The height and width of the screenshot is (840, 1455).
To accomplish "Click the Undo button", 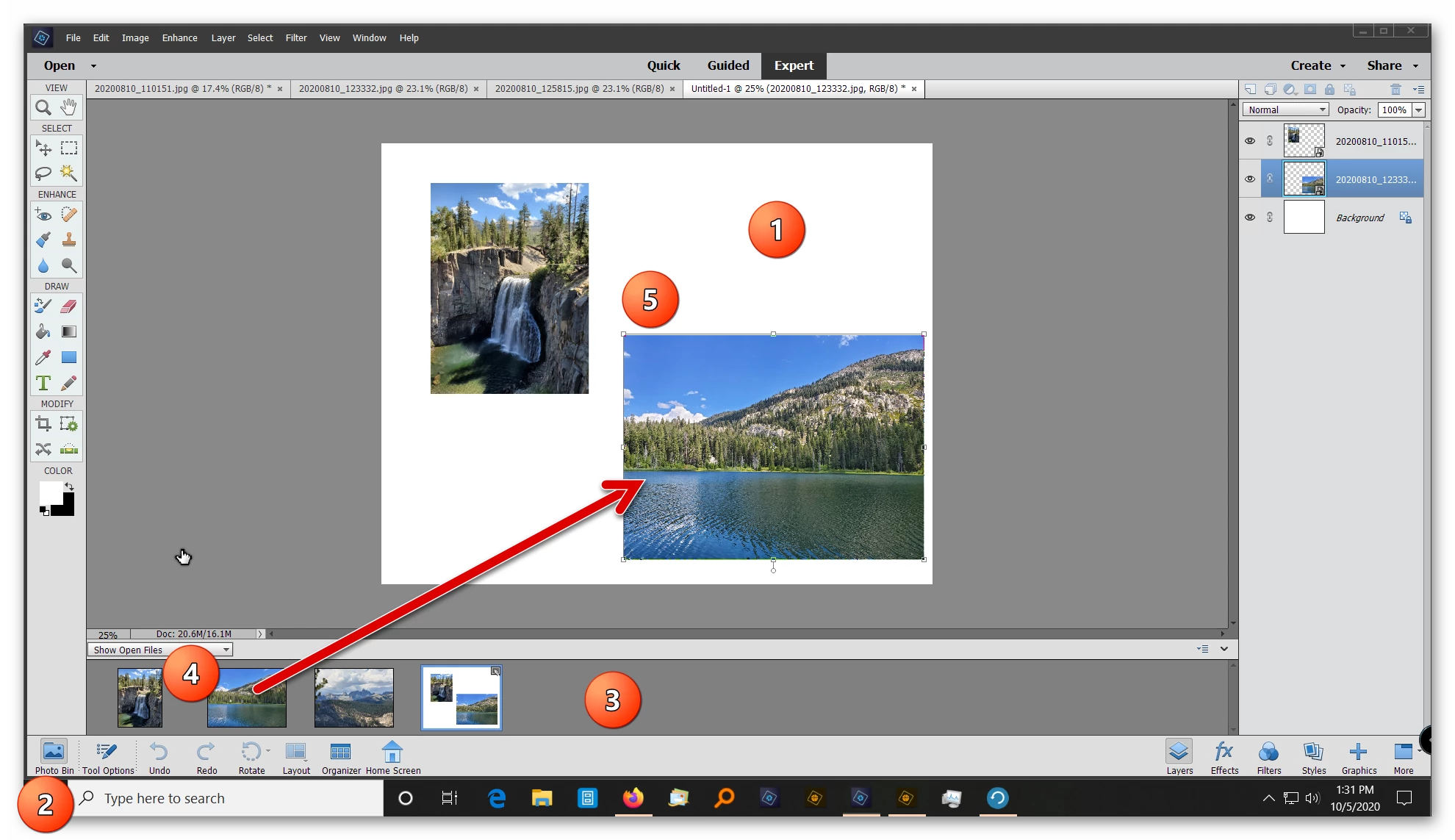I will [x=159, y=757].
